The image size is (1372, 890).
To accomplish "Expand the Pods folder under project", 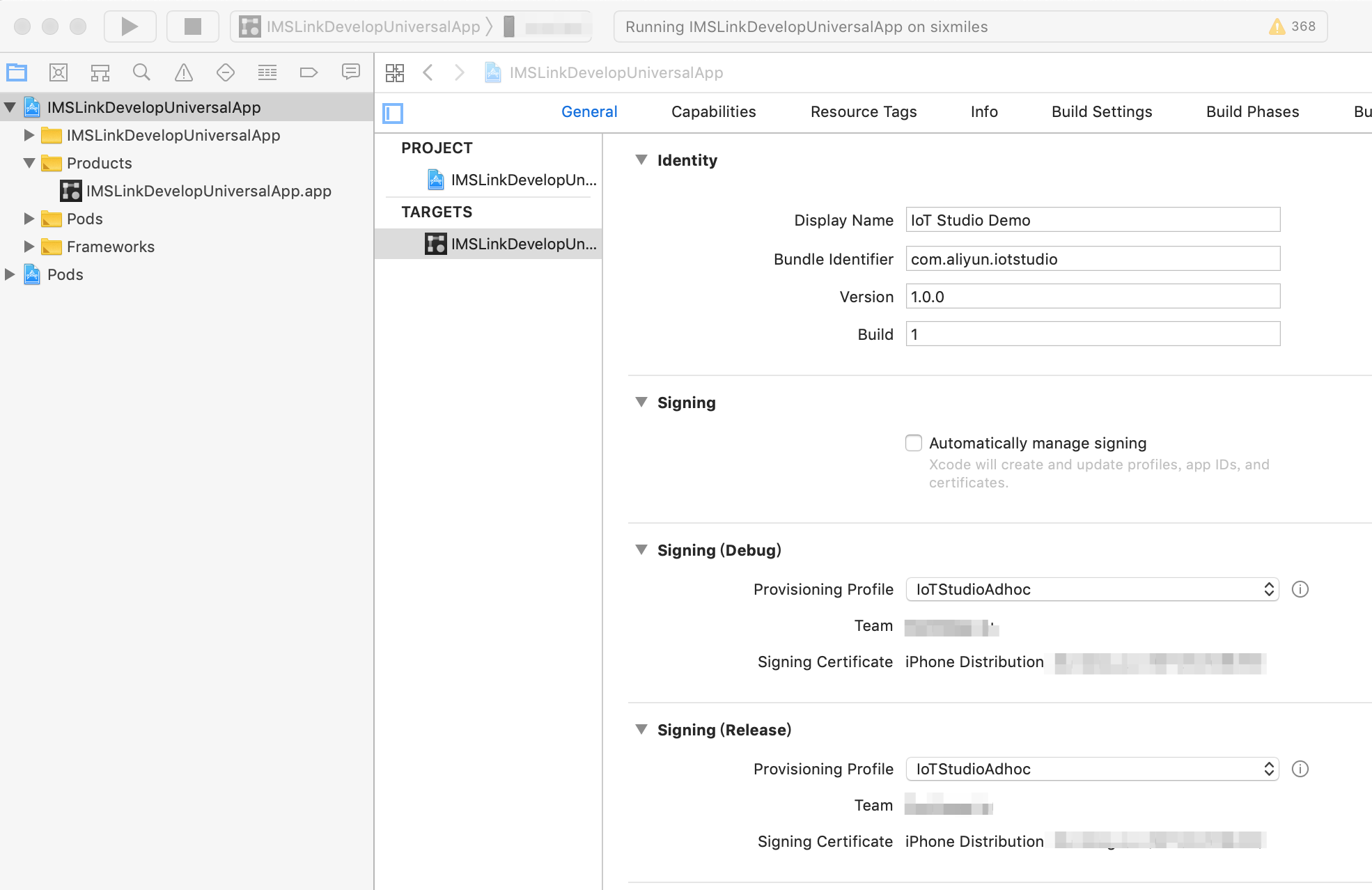I will [29, 219].
